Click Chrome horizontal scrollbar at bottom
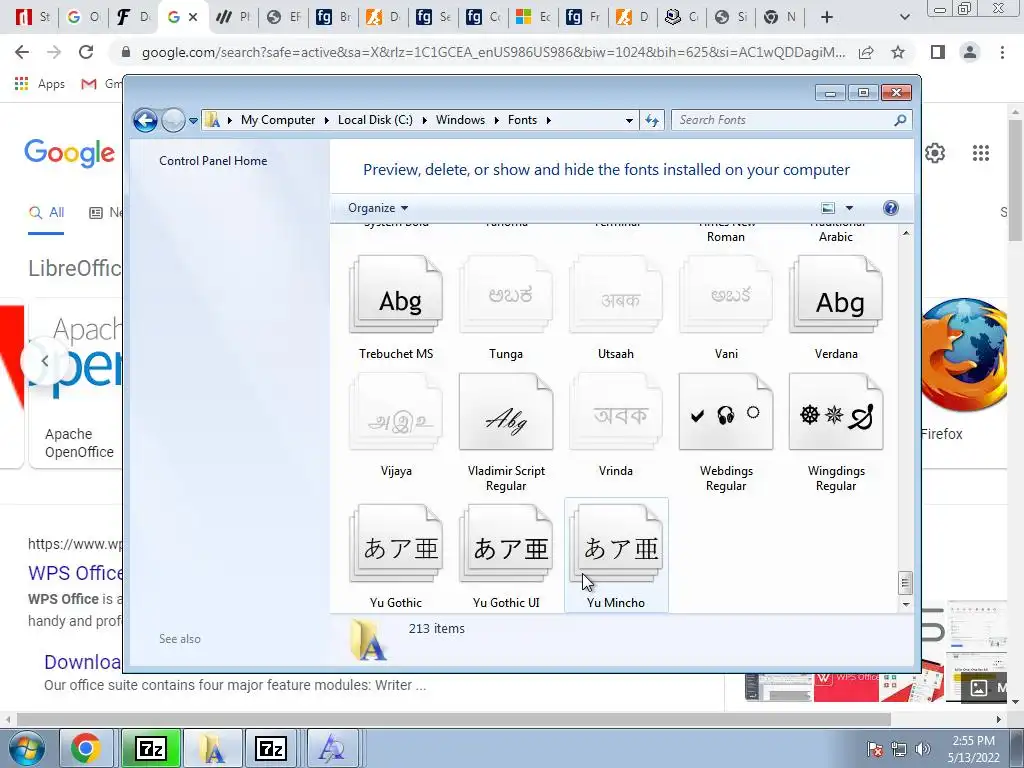 pos(454,719)
